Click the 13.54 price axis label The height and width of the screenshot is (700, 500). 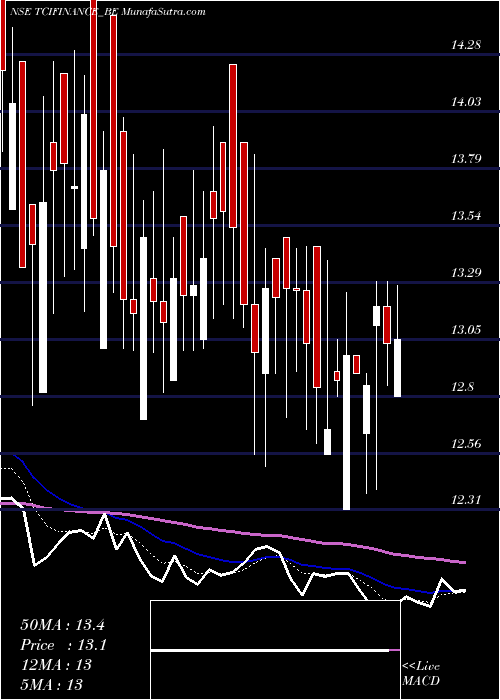[x=467, y=216]
